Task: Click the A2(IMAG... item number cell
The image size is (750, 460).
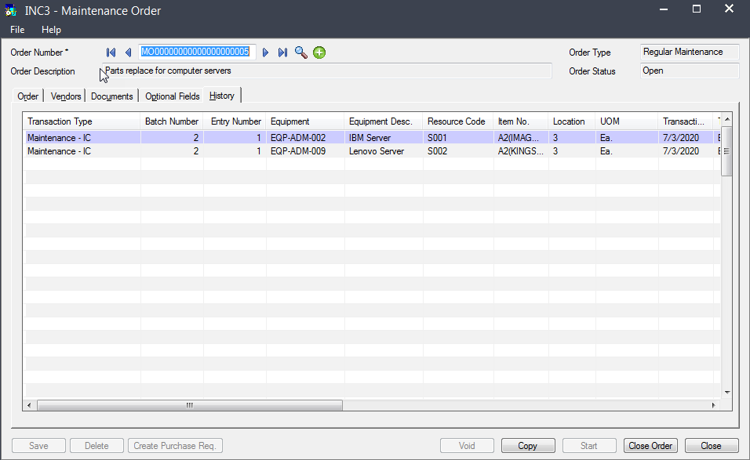Action: 521,138
